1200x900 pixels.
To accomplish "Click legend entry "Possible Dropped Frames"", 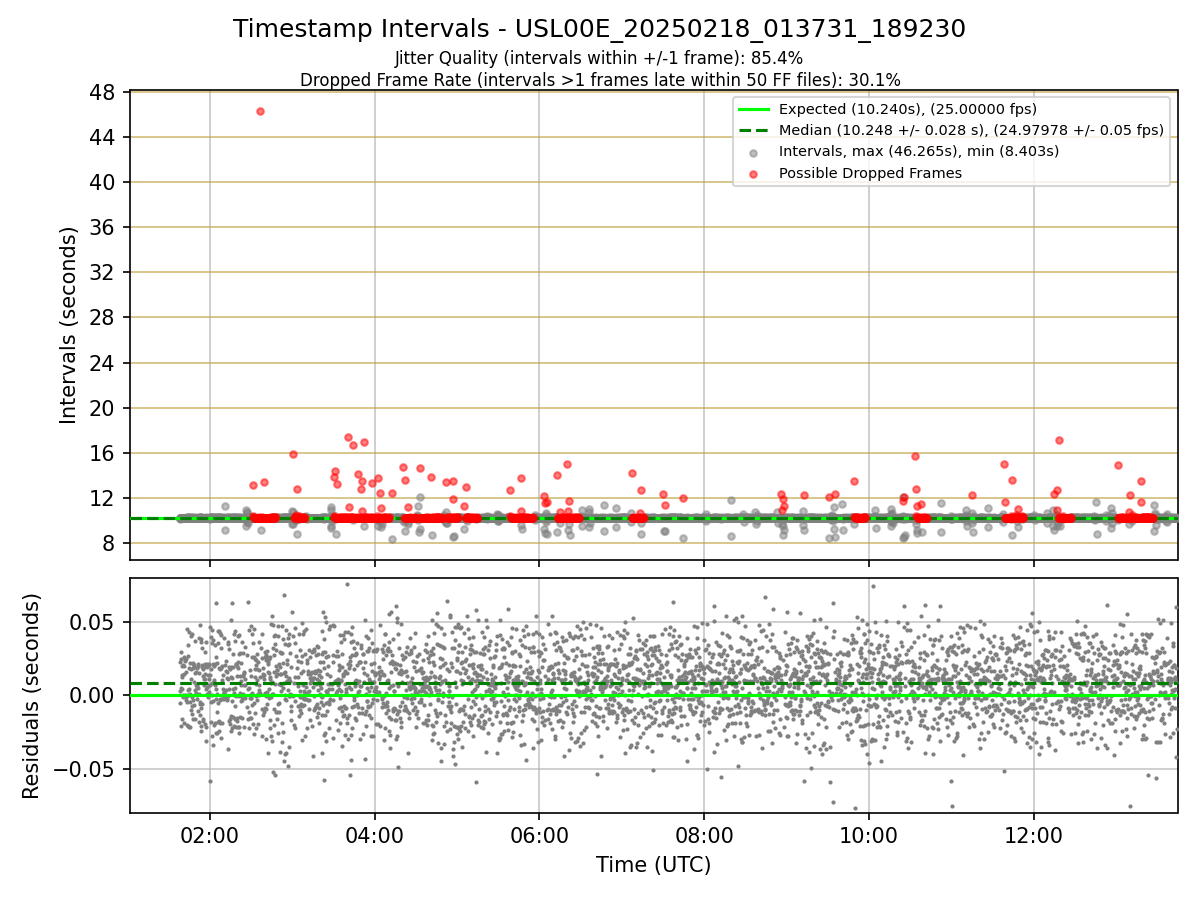I will pyautogui.click(x=870, y=173).
